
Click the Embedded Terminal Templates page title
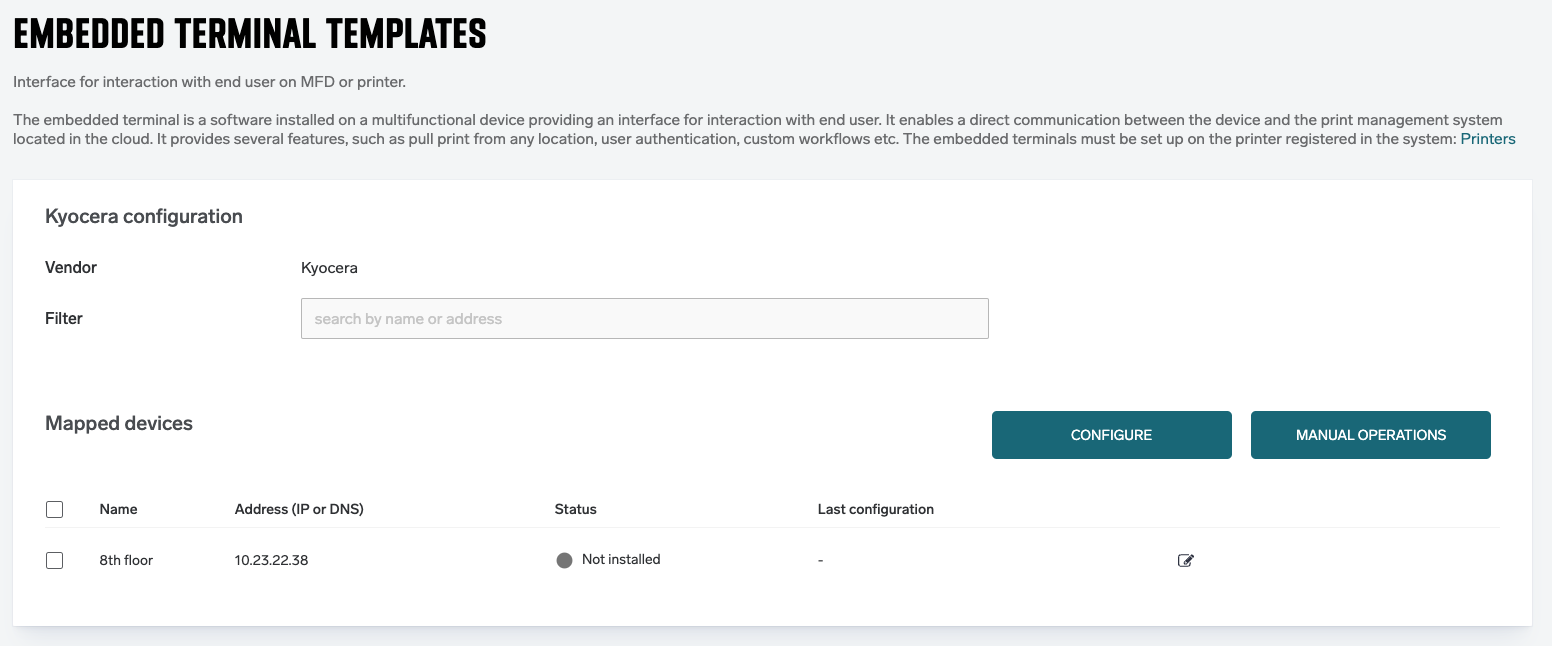point(250,34)
